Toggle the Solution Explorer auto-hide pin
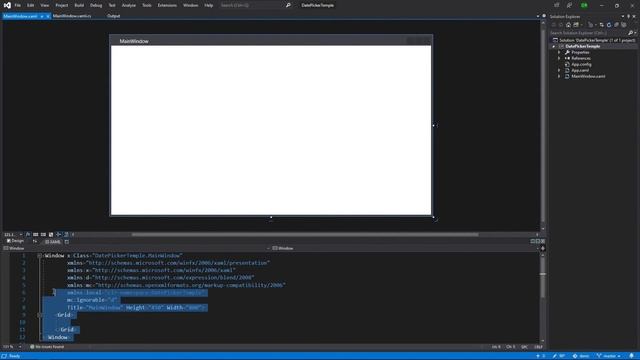The height and width of the screenshot is (360, 640). [629, 17]
